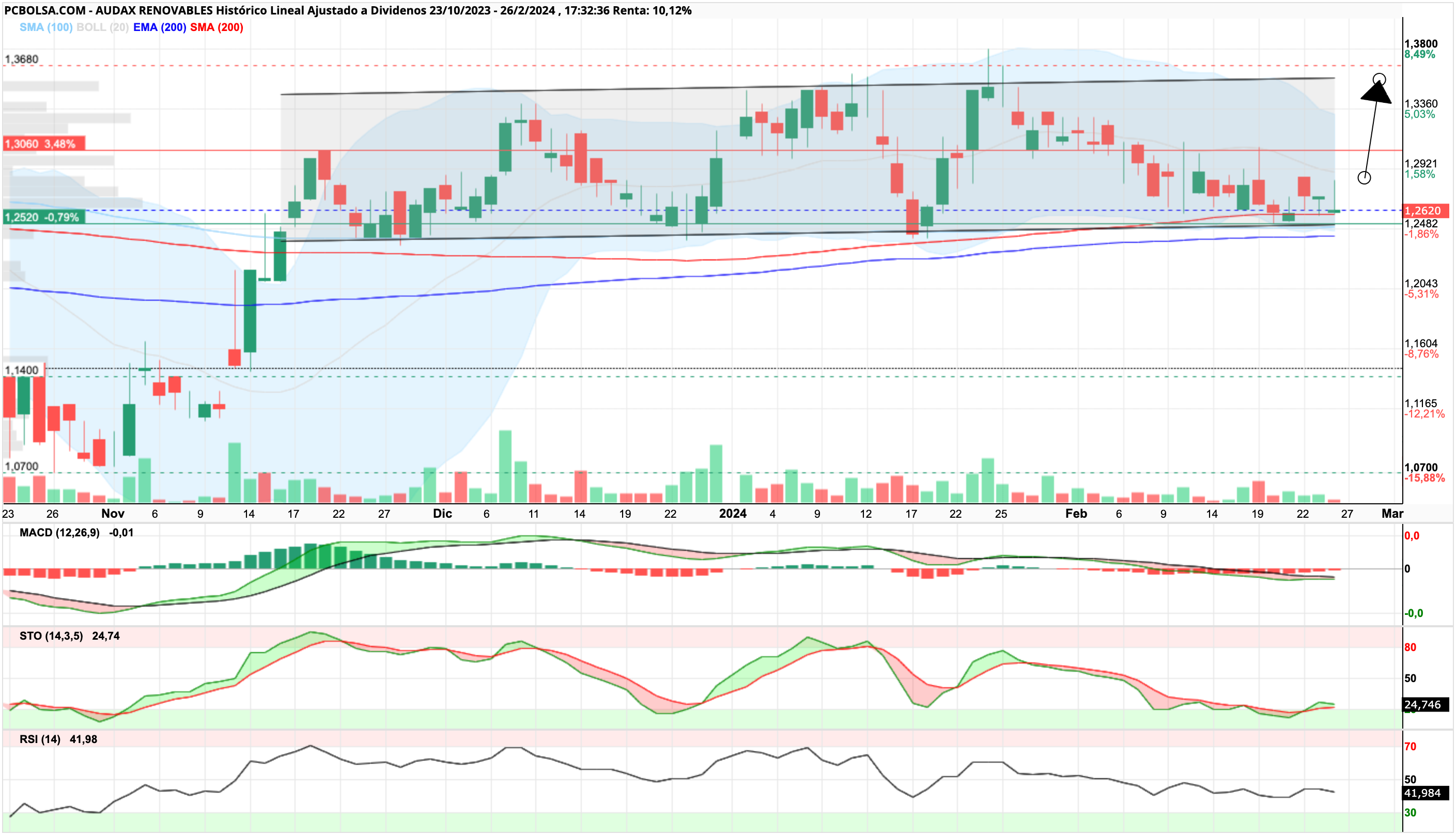
Task: Click the 1,2482 price axis label
Action: [1420, 224]
